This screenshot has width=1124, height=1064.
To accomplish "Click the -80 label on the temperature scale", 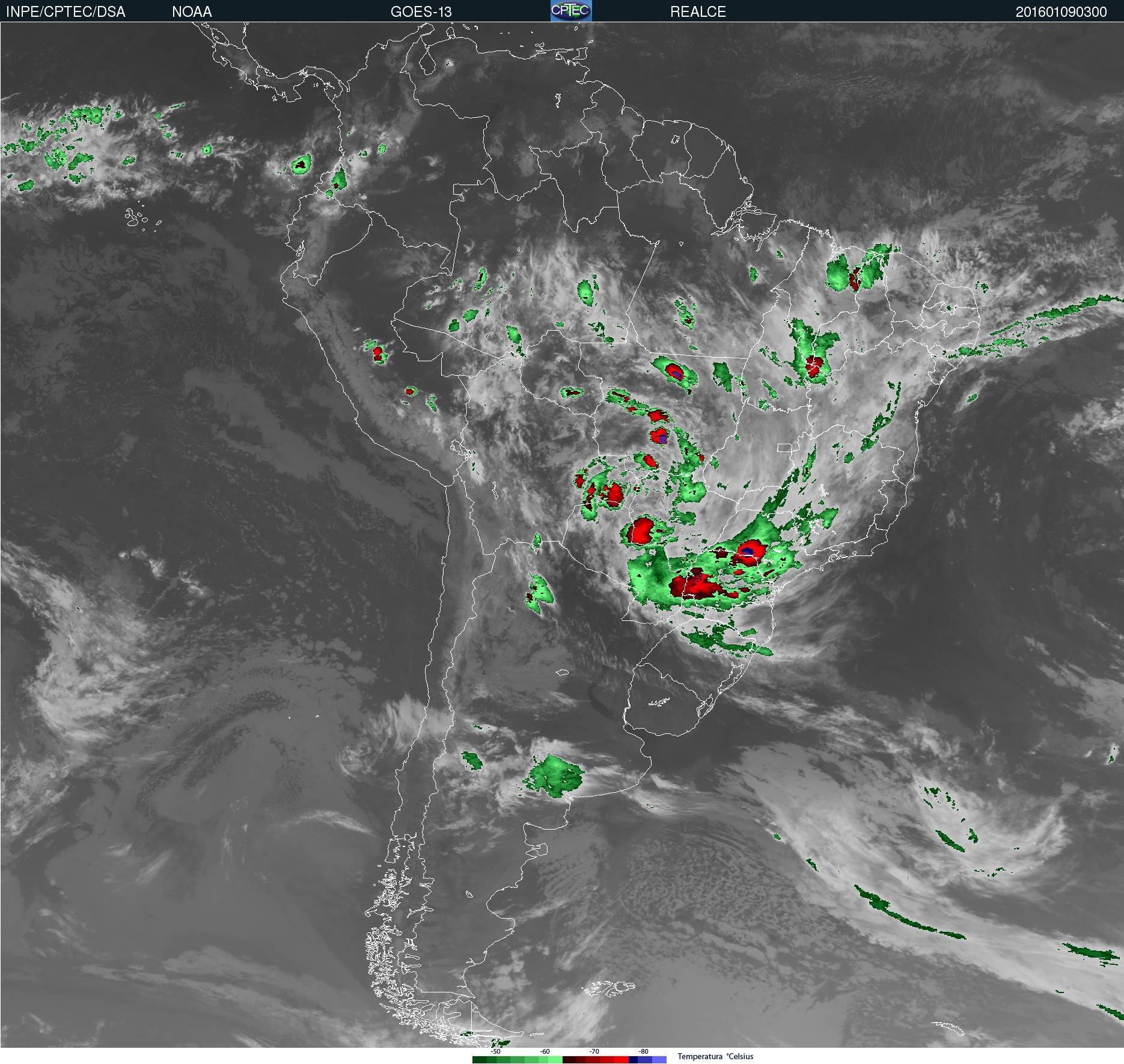I will (644, 1051).
